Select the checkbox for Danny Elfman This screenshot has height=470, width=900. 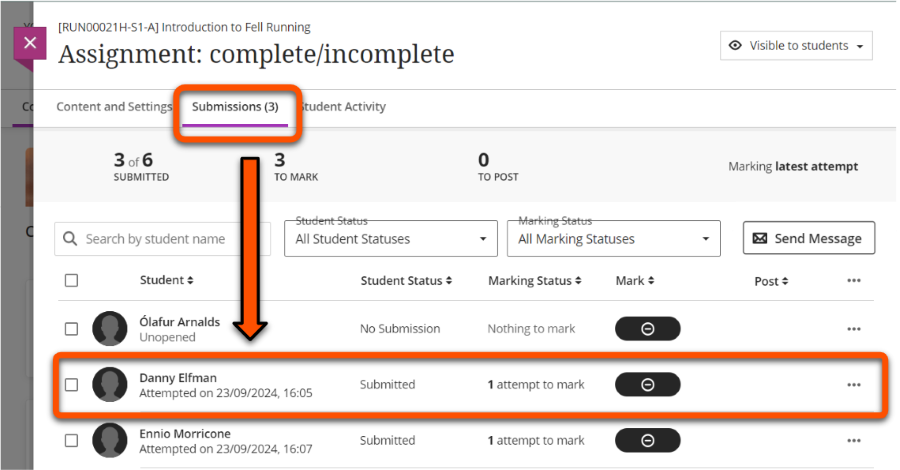71,384
